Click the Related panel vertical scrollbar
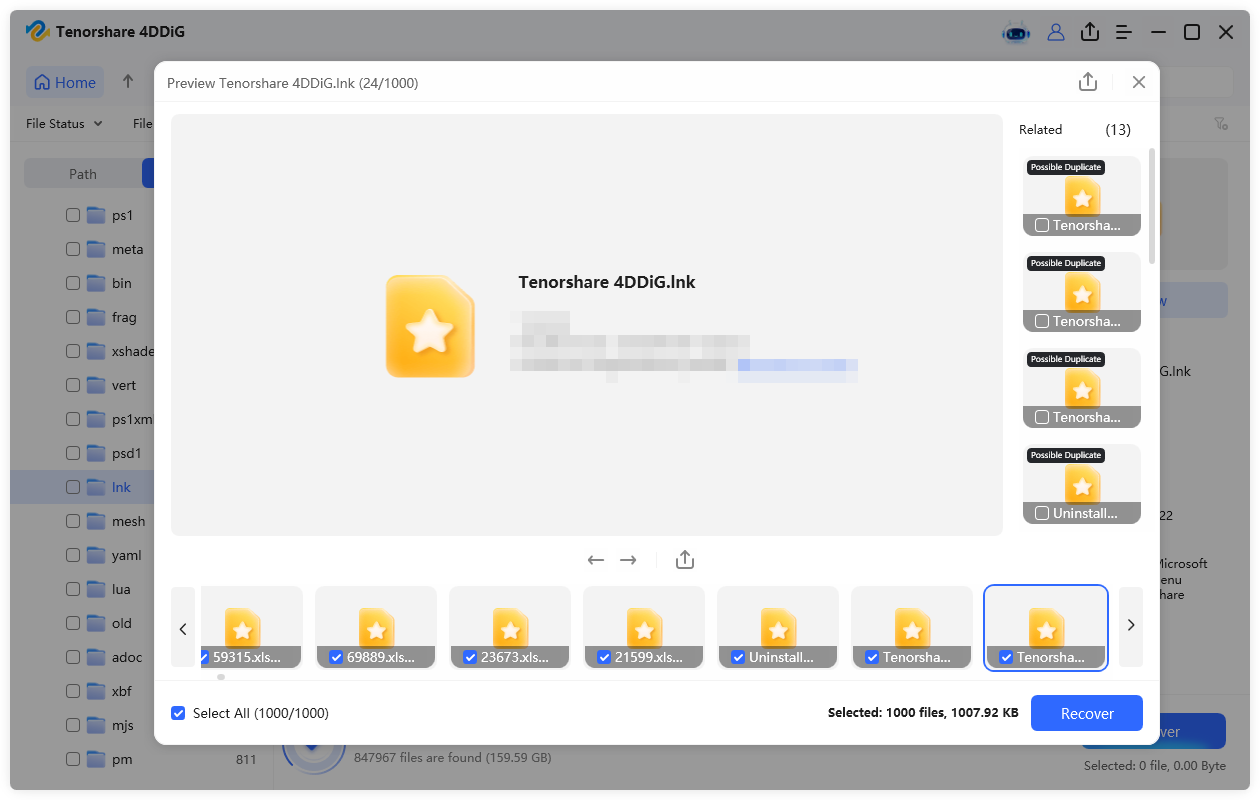The image size is (1260, 800). coord(1152,206)
